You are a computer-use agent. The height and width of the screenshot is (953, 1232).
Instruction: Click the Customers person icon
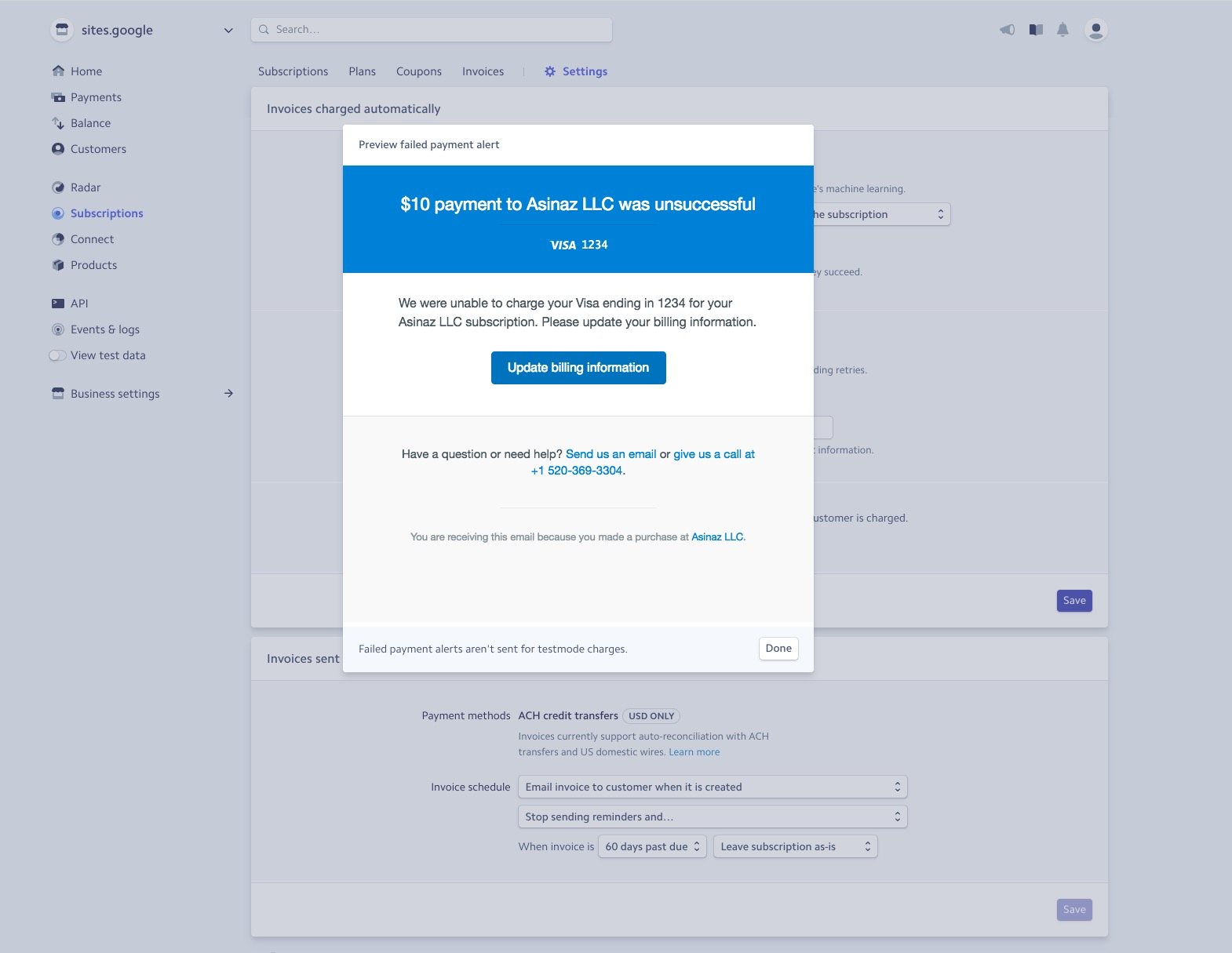(58, 149)
